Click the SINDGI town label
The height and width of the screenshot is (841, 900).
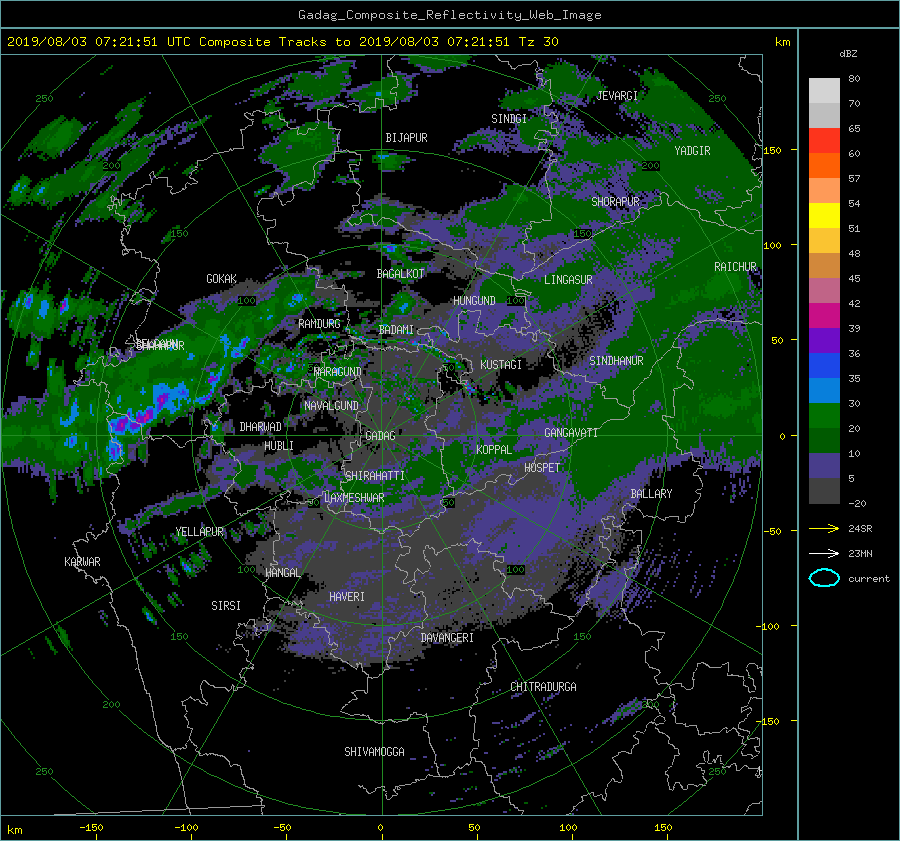pyautogui.click(x=509, y=119)
